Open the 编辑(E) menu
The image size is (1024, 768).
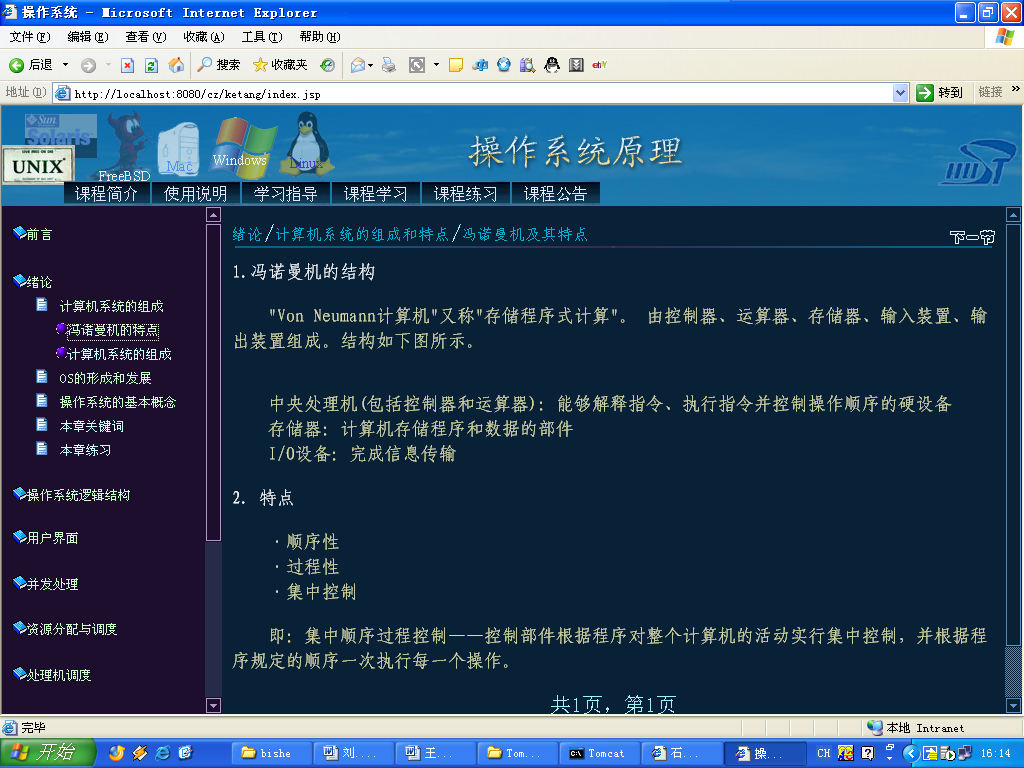(x=88, y=37)
